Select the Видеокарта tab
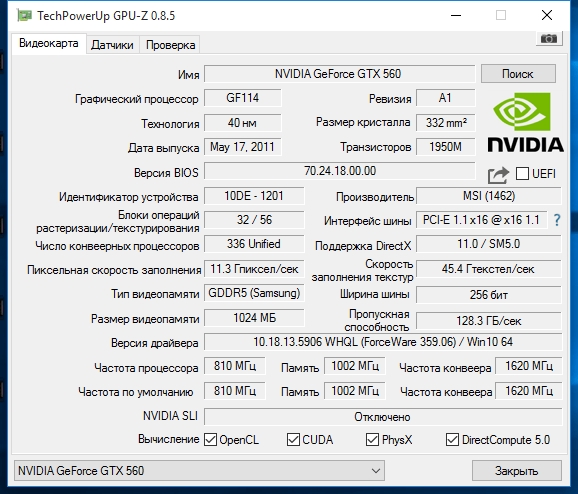The image size is (578, 494). (x=49, y=44)
